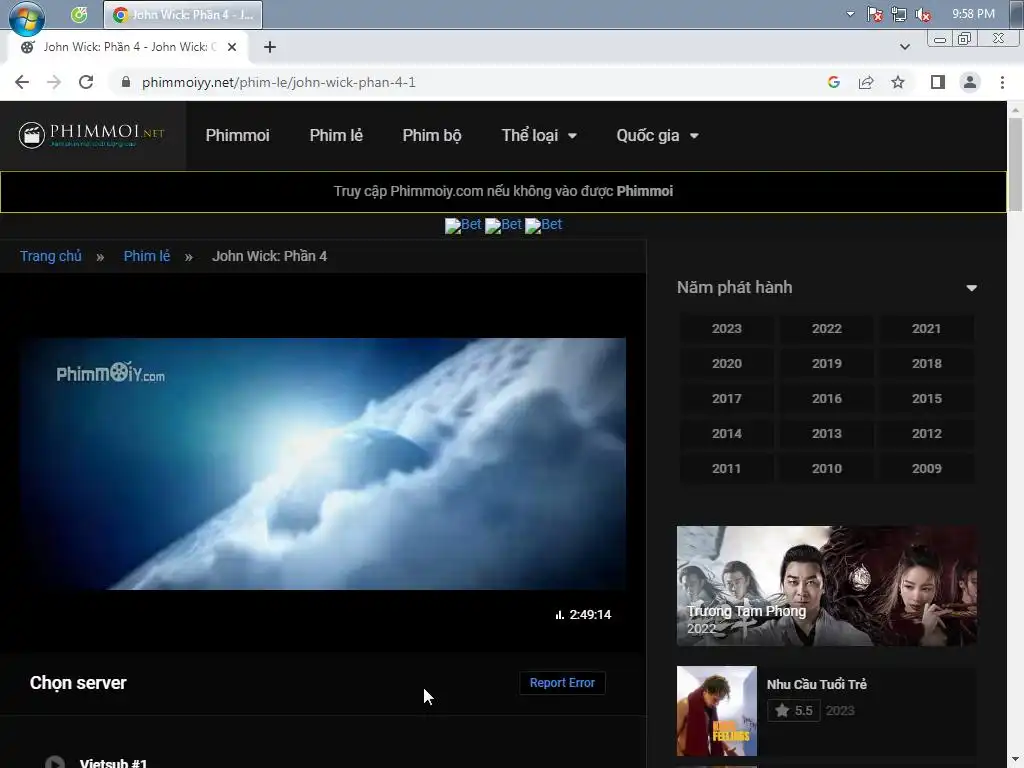Open system tray hidden icons arrow
This screenshot has width=1024, height=768.
(x=850, y=14)
